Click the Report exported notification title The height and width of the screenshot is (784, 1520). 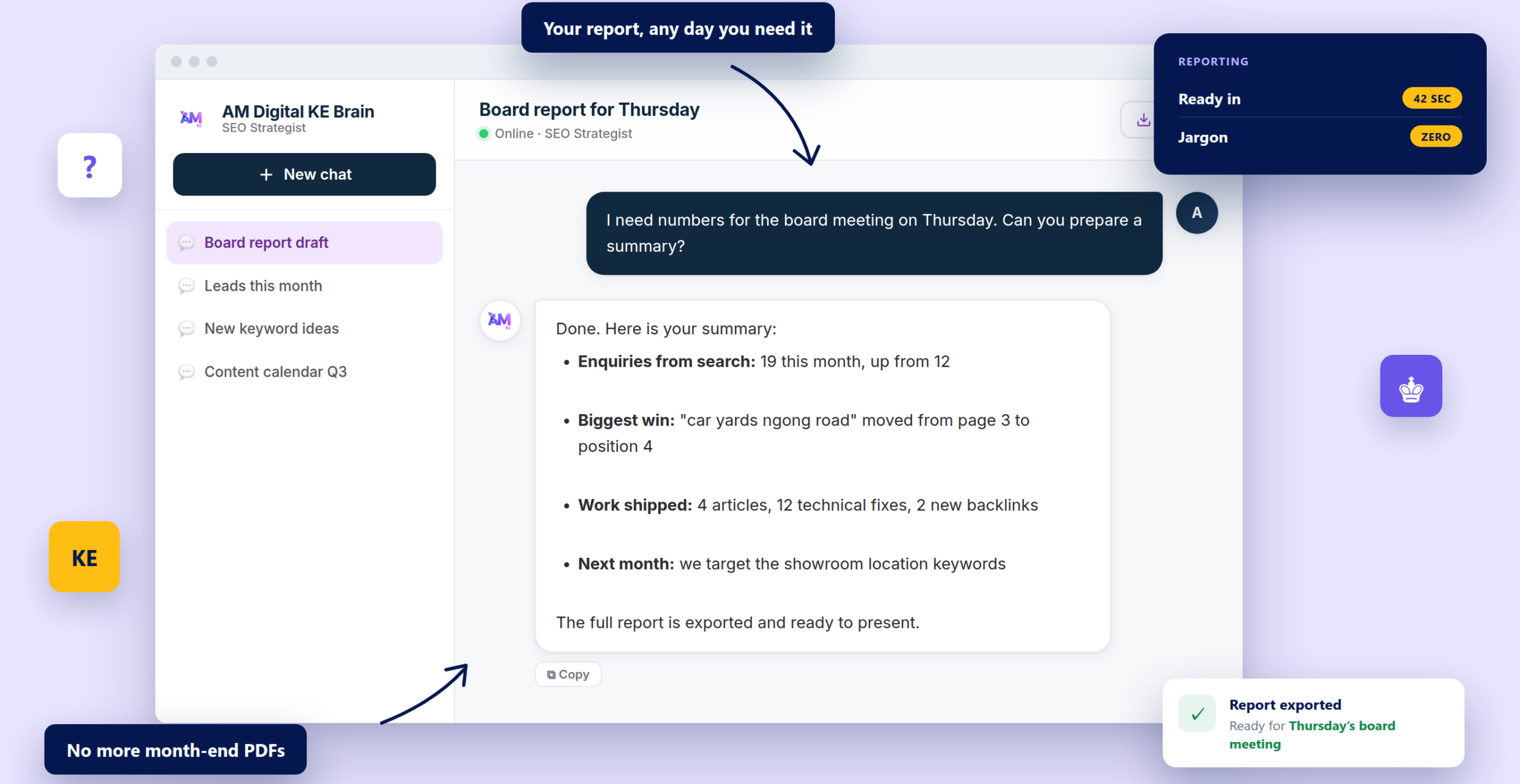[x=1285, y=705]
